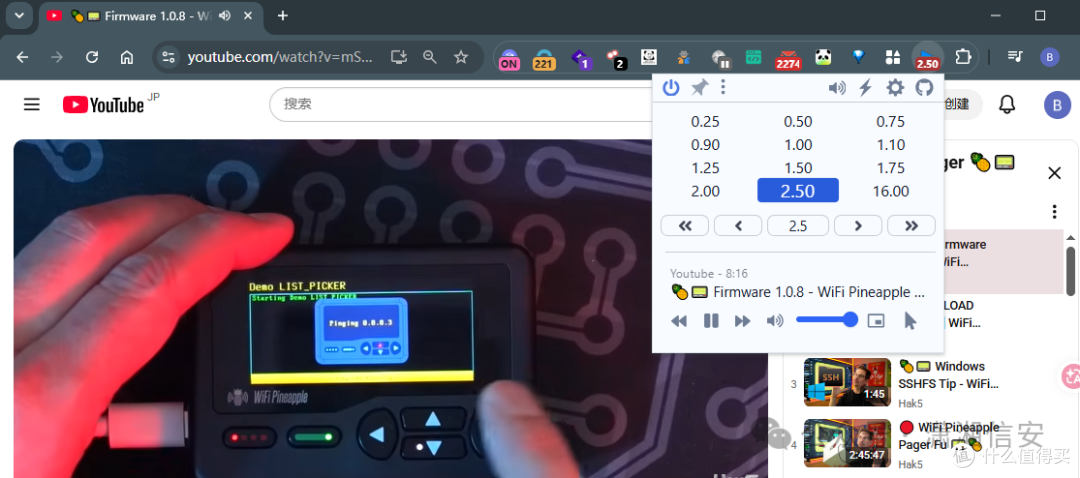Click the single-left speed decrease button

[738, 225]
